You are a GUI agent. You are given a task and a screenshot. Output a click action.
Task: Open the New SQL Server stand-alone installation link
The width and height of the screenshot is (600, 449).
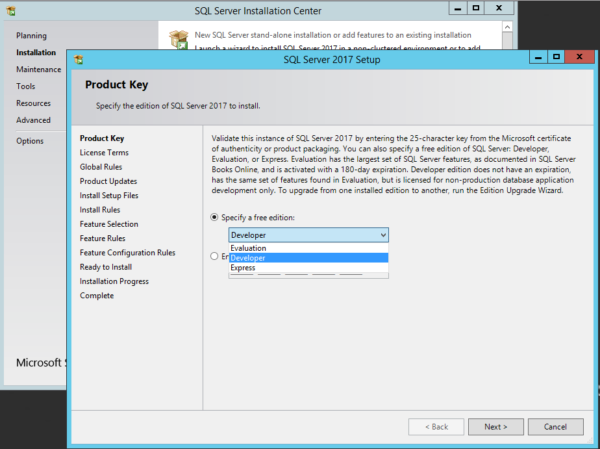333,35
